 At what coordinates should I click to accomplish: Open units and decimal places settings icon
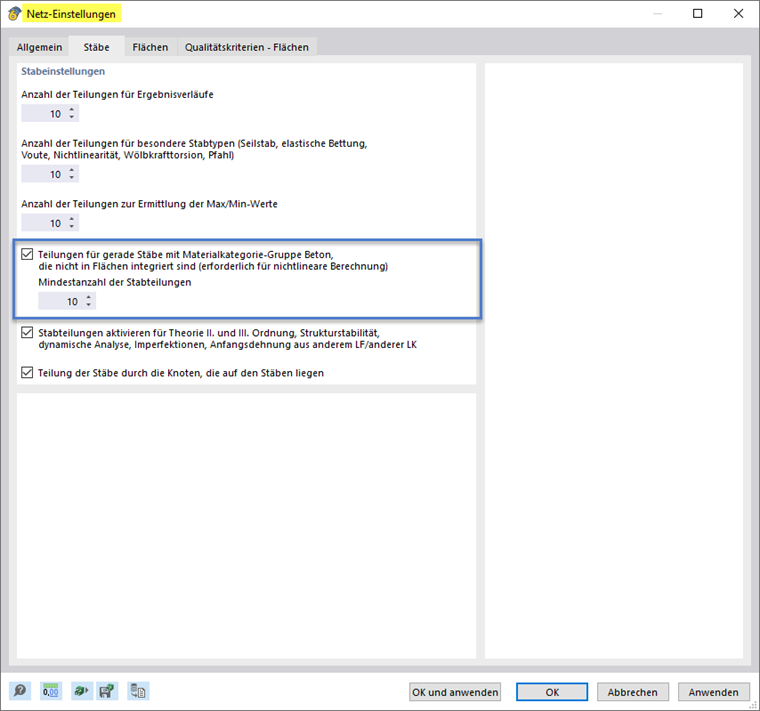tap(50, 691)
